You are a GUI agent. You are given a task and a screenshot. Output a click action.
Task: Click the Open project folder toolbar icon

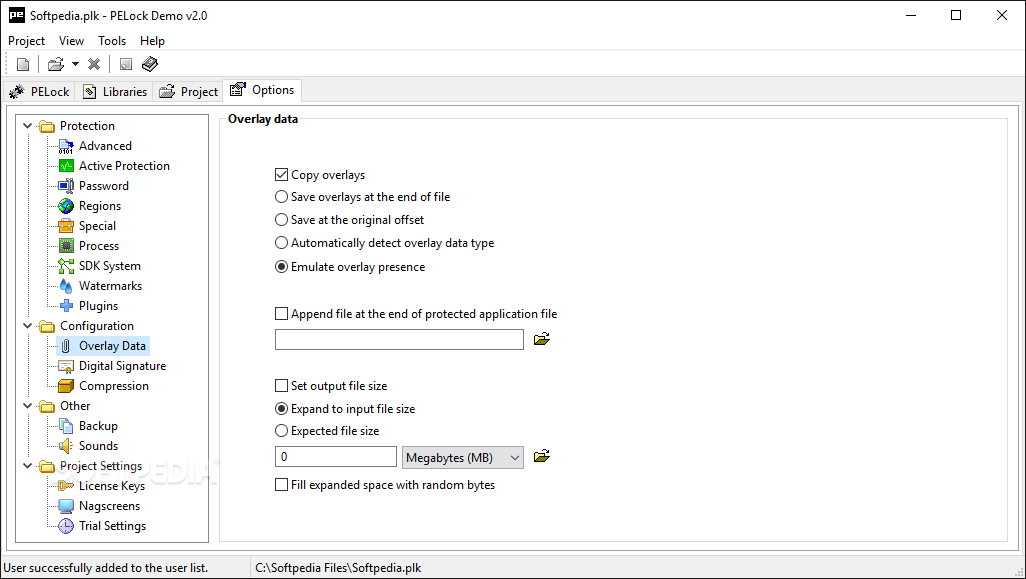(56, 64)
